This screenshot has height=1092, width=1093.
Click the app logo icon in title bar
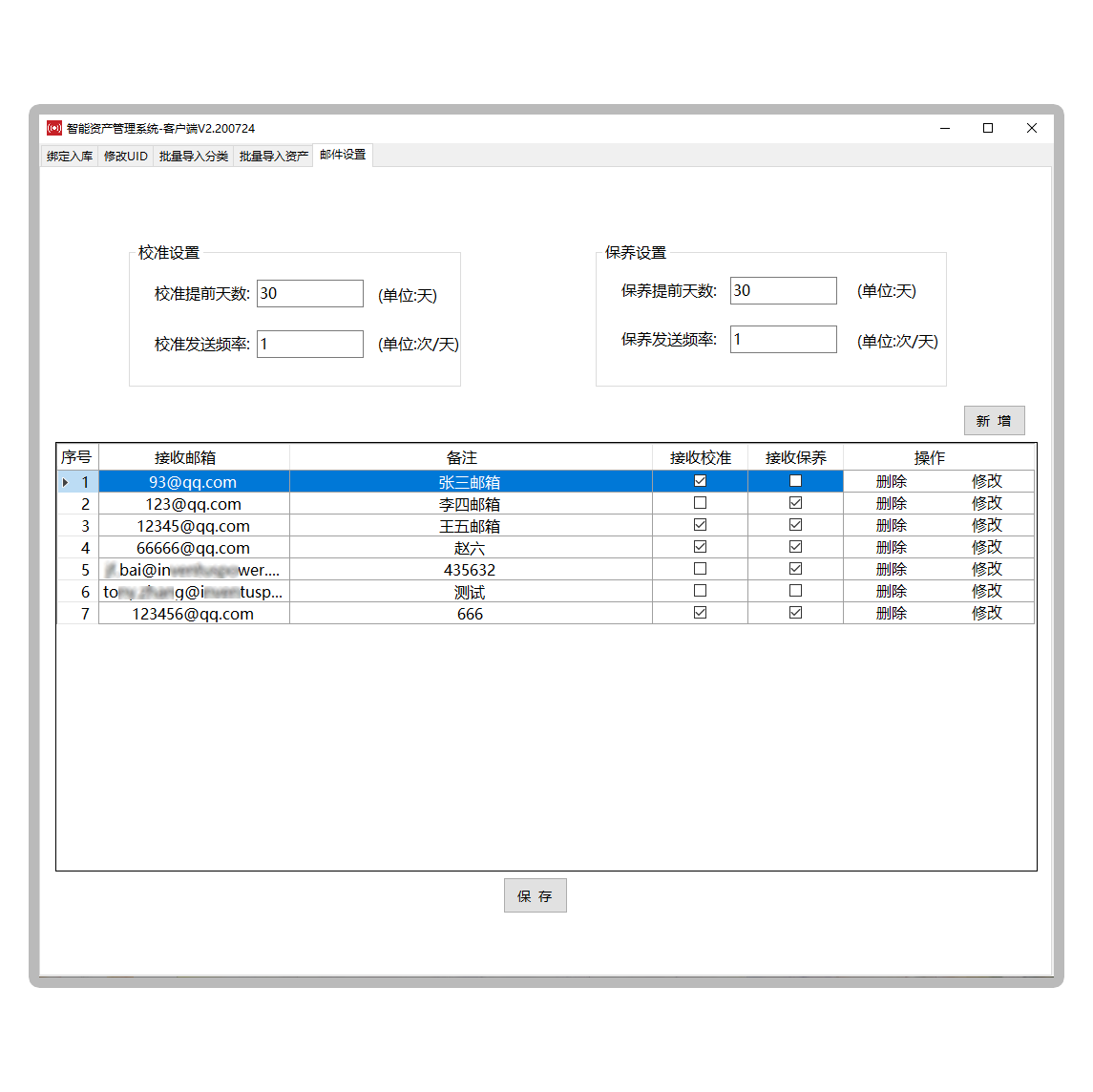click(x=54, y=128)
